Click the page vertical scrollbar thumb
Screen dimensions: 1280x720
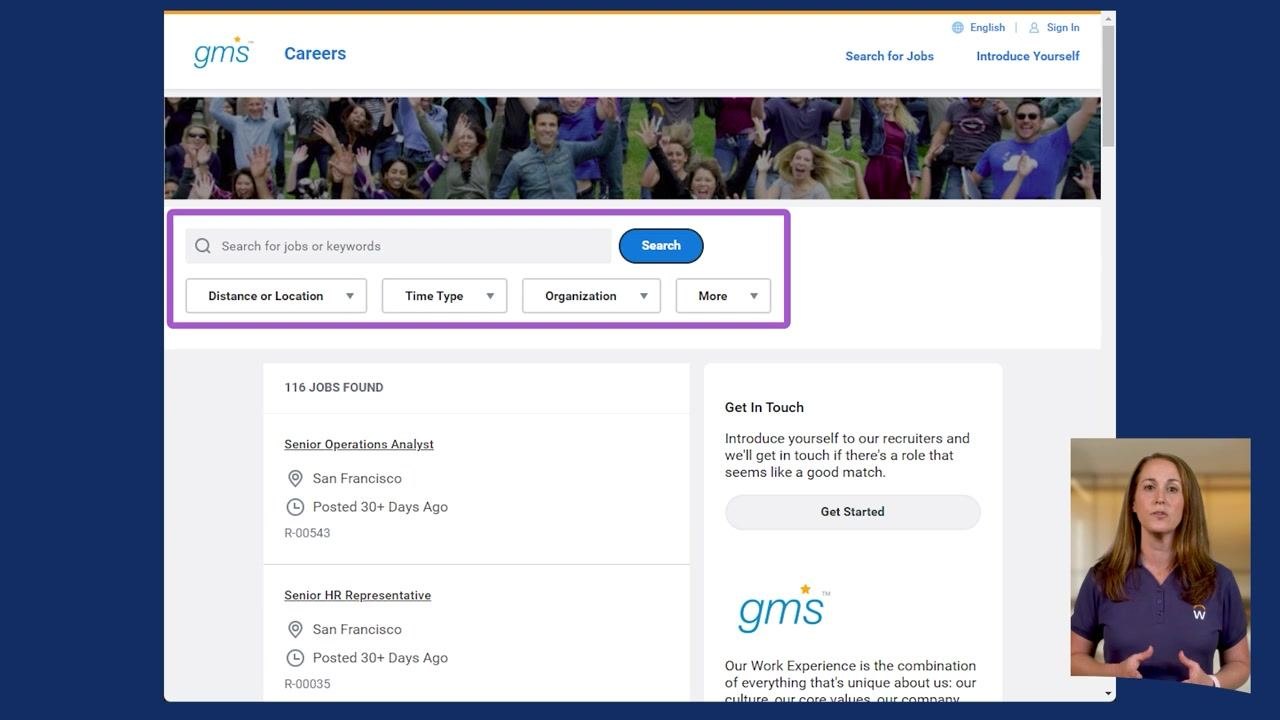pyautogui.click(x=1108, y=88)
